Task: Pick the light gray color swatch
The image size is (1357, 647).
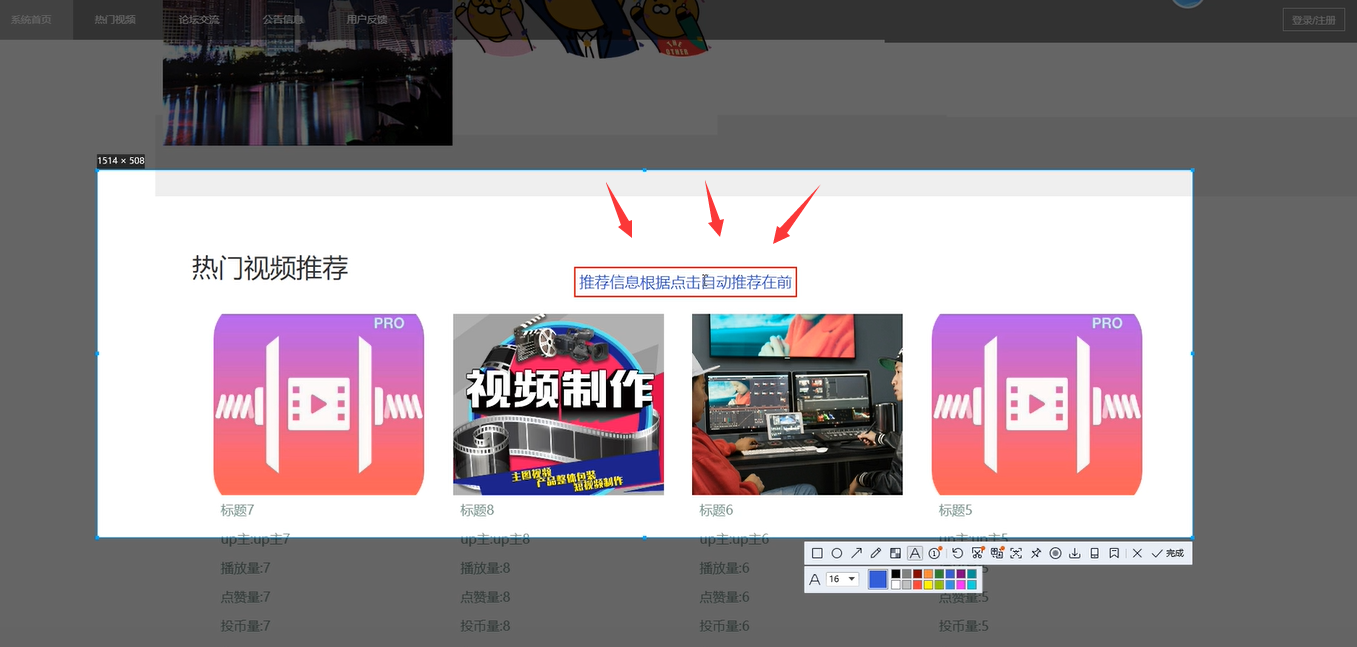Action: click(907, 585)
